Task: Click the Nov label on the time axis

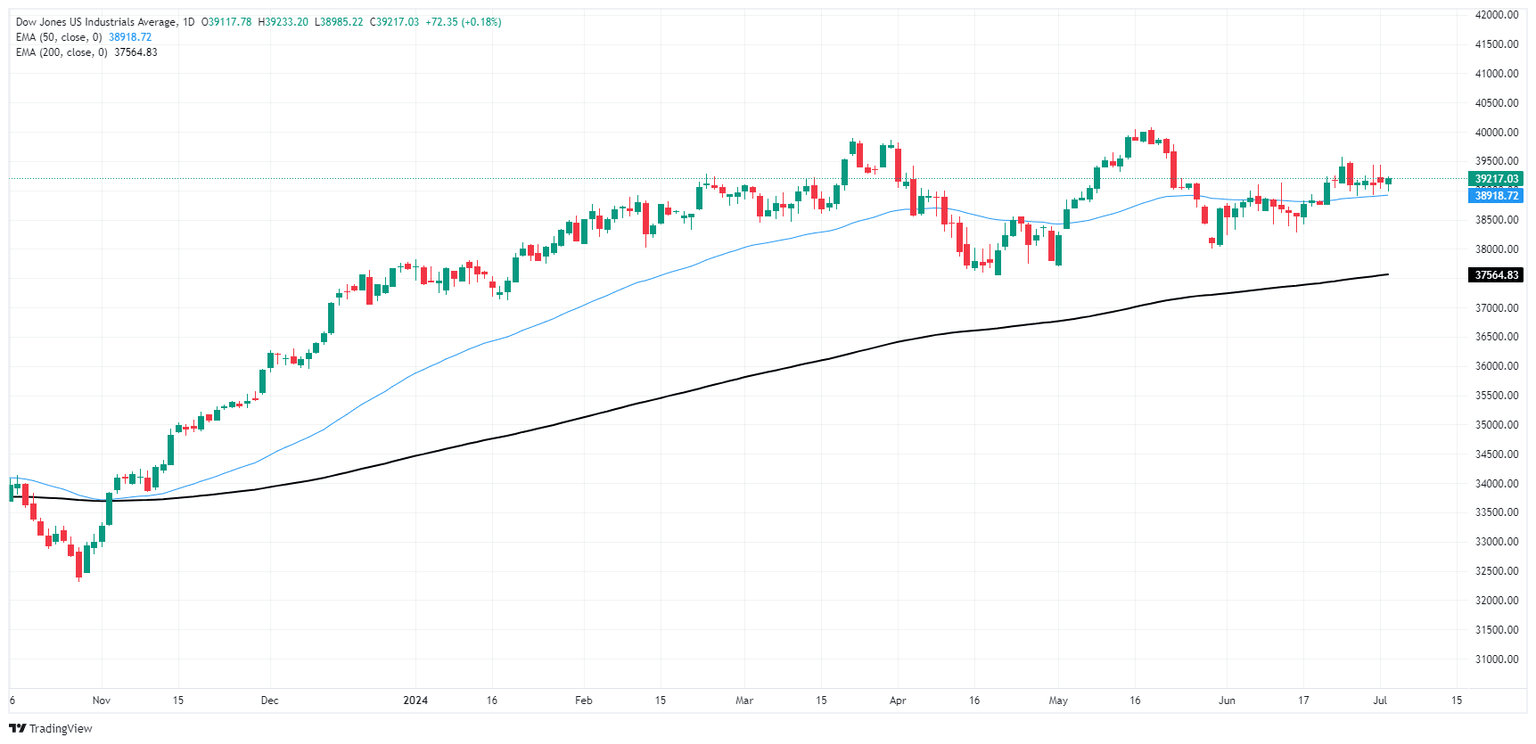Action: (x=103, y=701)
